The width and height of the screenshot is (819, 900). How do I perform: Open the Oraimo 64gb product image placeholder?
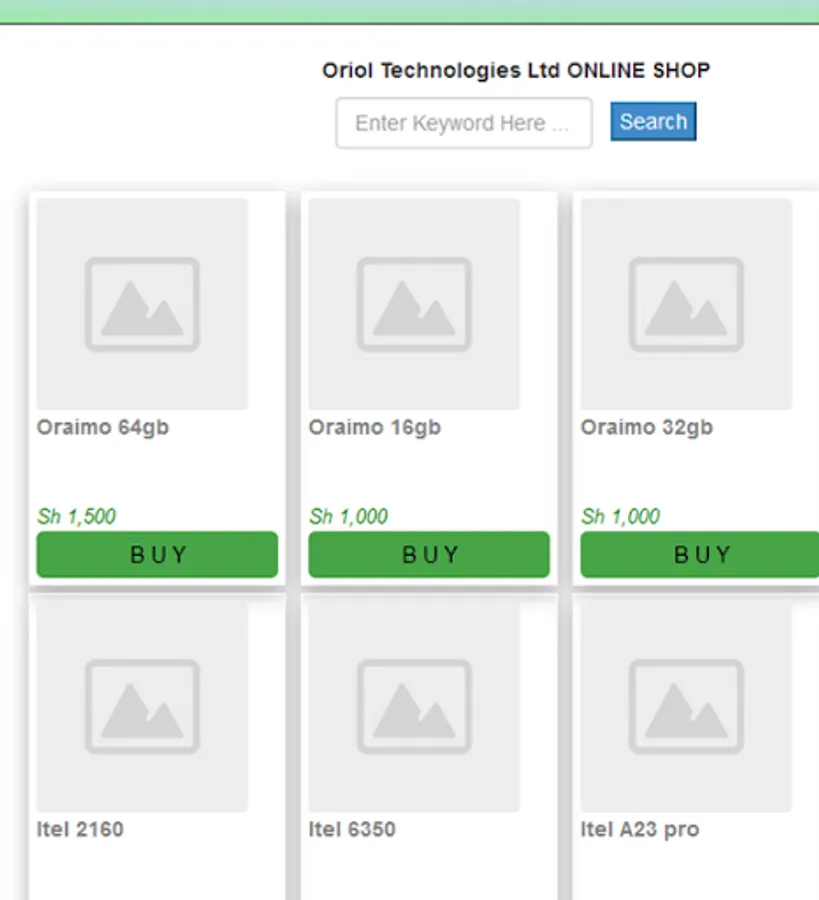[x=142, y=304]
